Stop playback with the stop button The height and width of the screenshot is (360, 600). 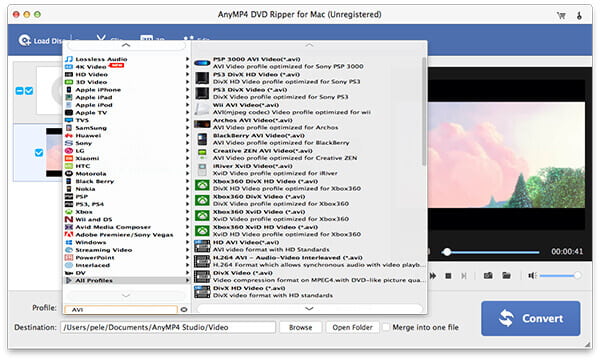pos(448,276)
